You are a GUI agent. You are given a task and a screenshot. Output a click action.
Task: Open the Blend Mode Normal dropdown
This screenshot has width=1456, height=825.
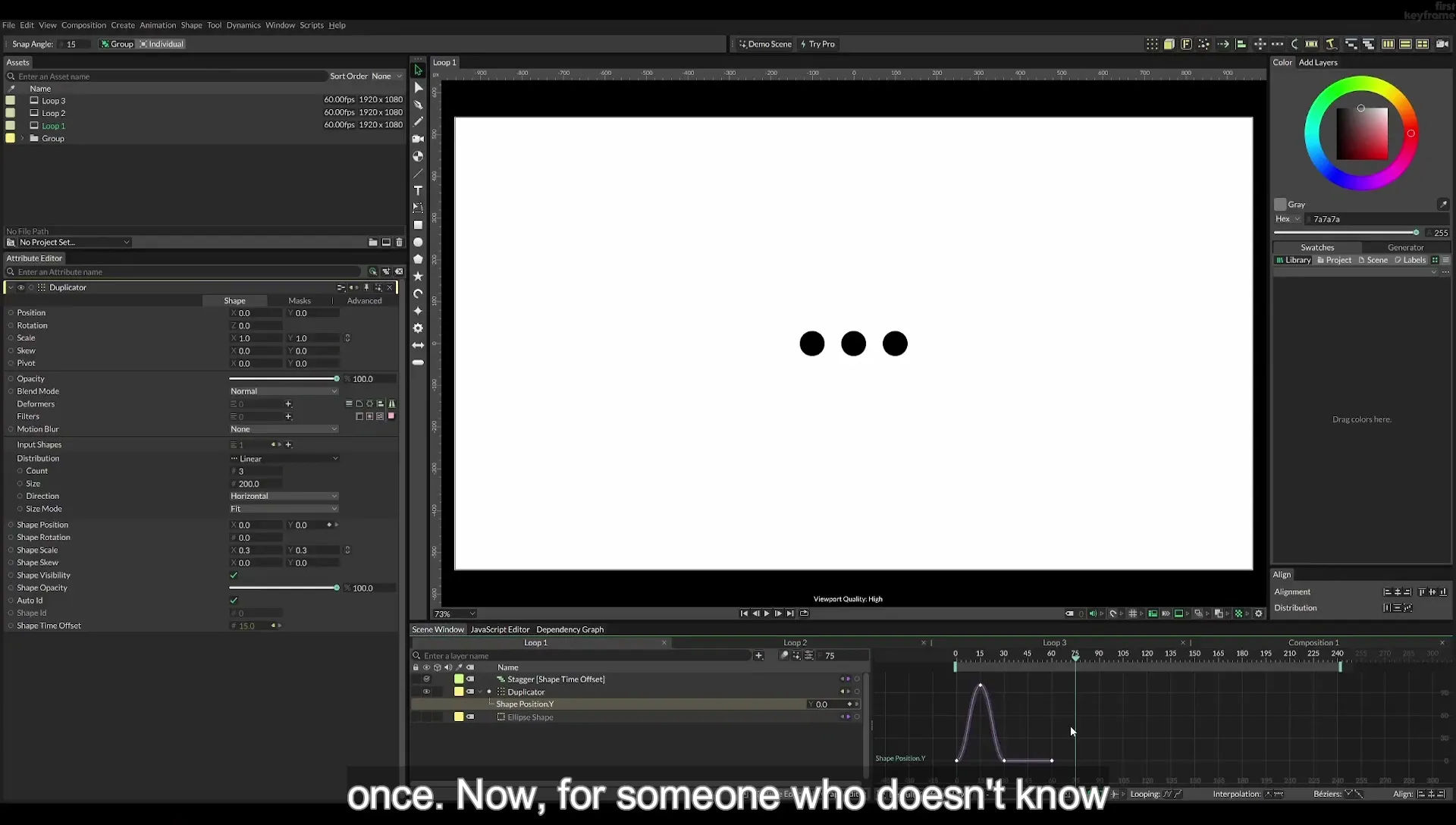coord(284,391)
